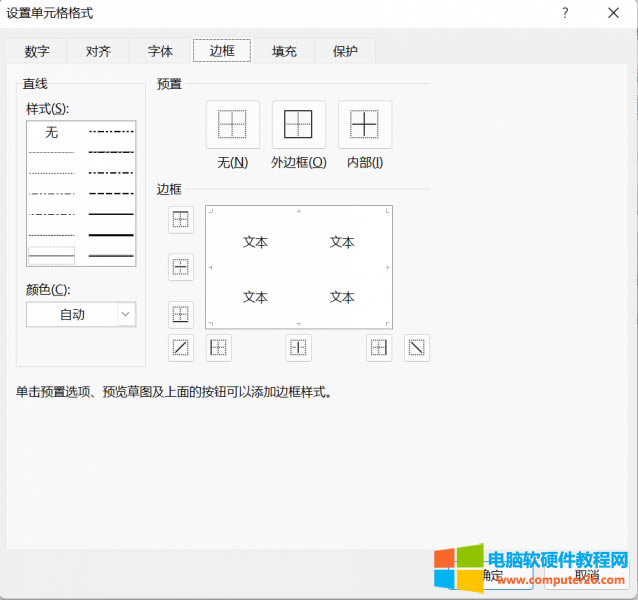Select the 内部(I) inside border preset
This screenshot has height=600, width=638.
[365, 125]
